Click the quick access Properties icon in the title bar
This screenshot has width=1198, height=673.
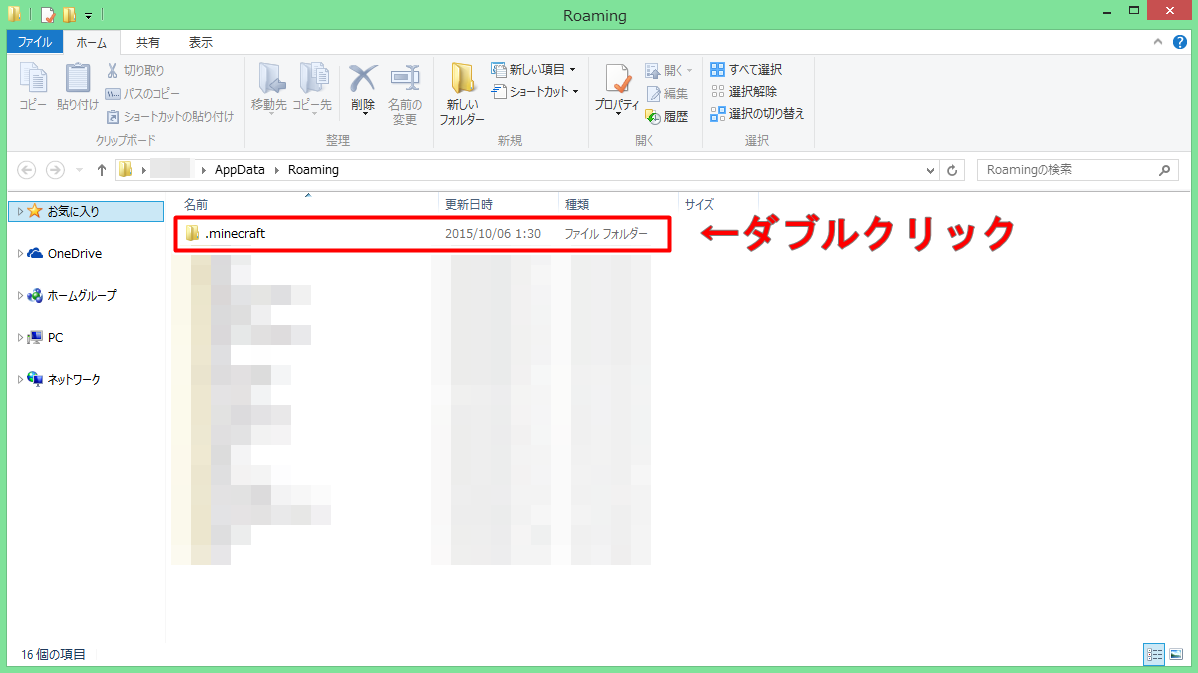coord(48,15)
